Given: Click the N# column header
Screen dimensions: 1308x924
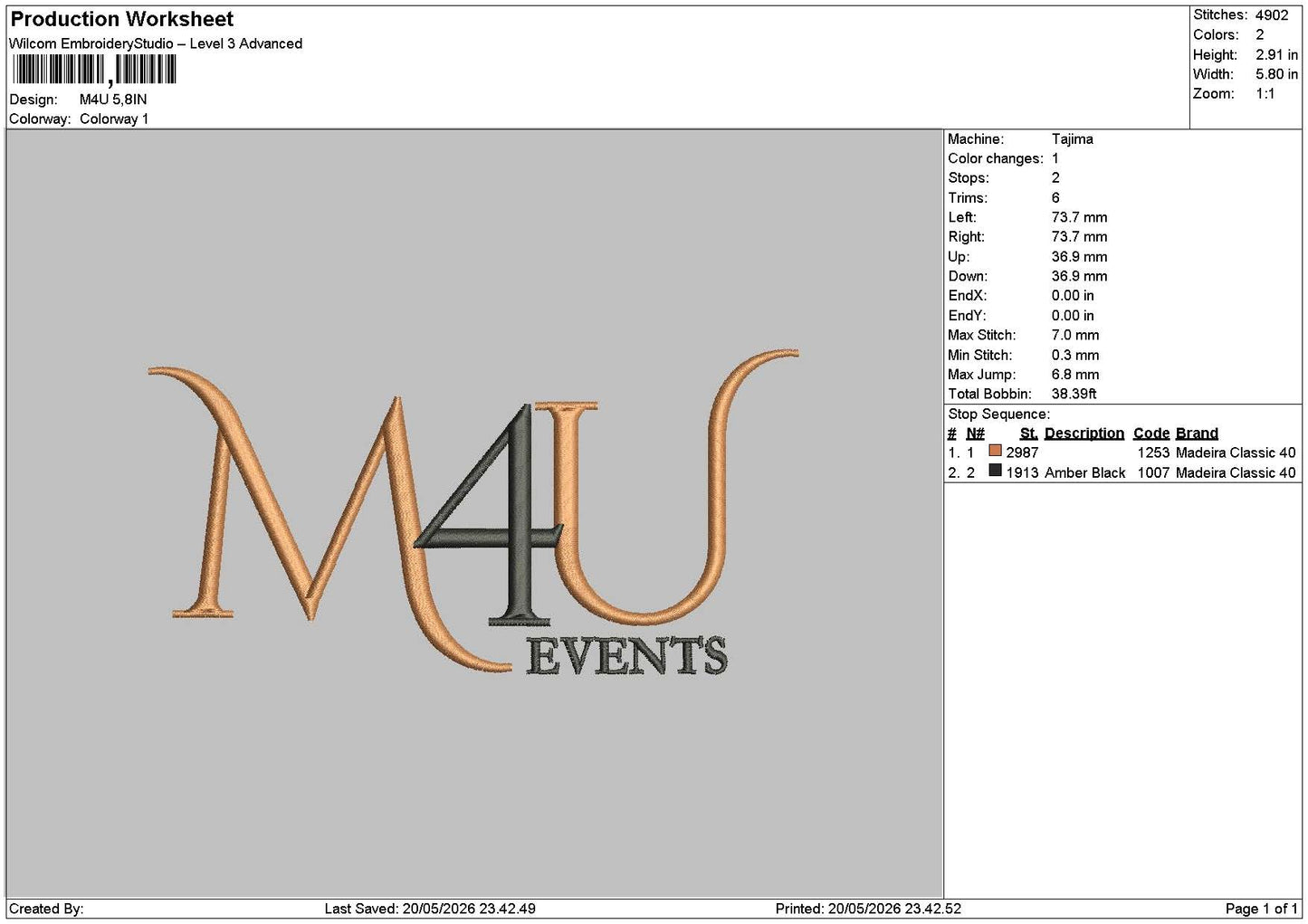Looking at the screenshot, I should [975, 433].
